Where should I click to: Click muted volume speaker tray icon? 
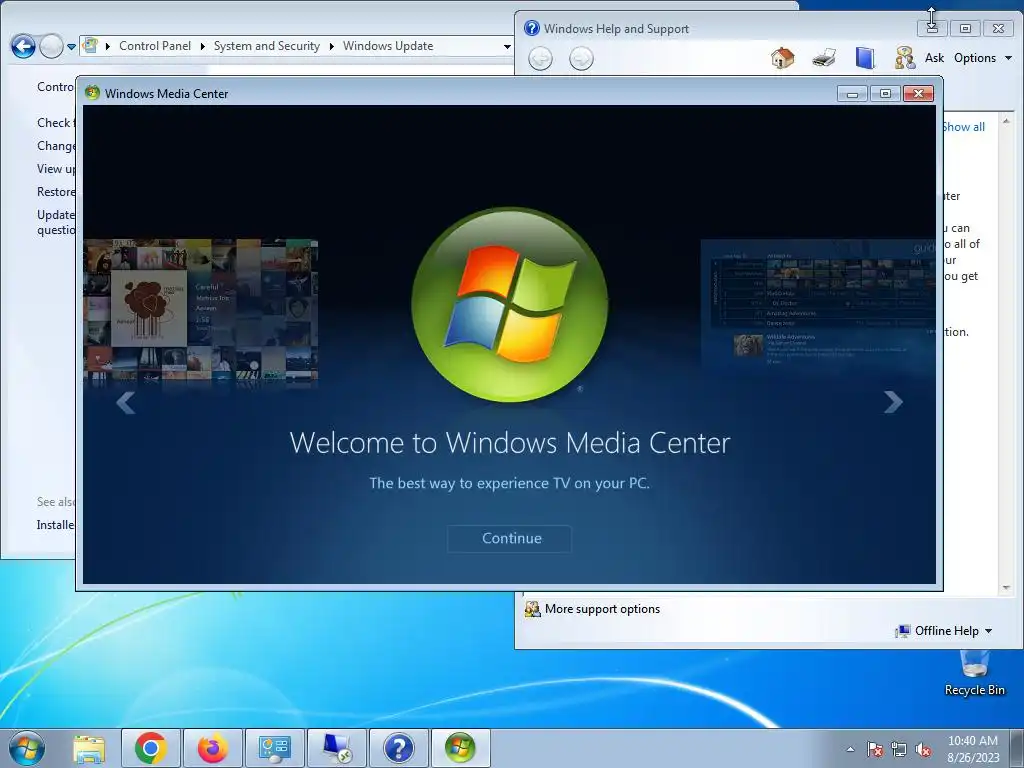pyautogui.click(x=923, y=750)
